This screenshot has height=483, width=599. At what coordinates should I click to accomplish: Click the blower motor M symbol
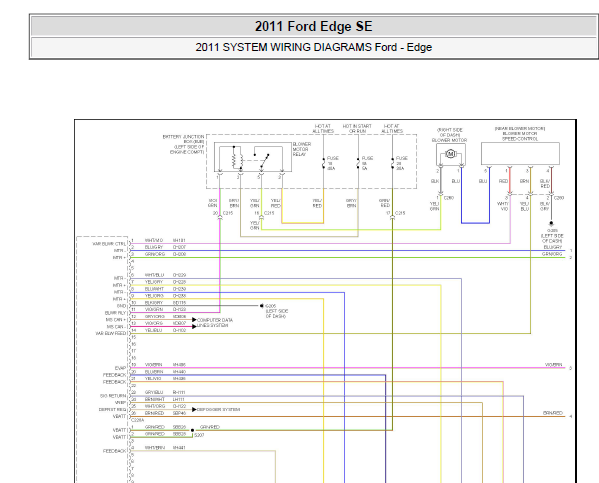coord(450,154)
